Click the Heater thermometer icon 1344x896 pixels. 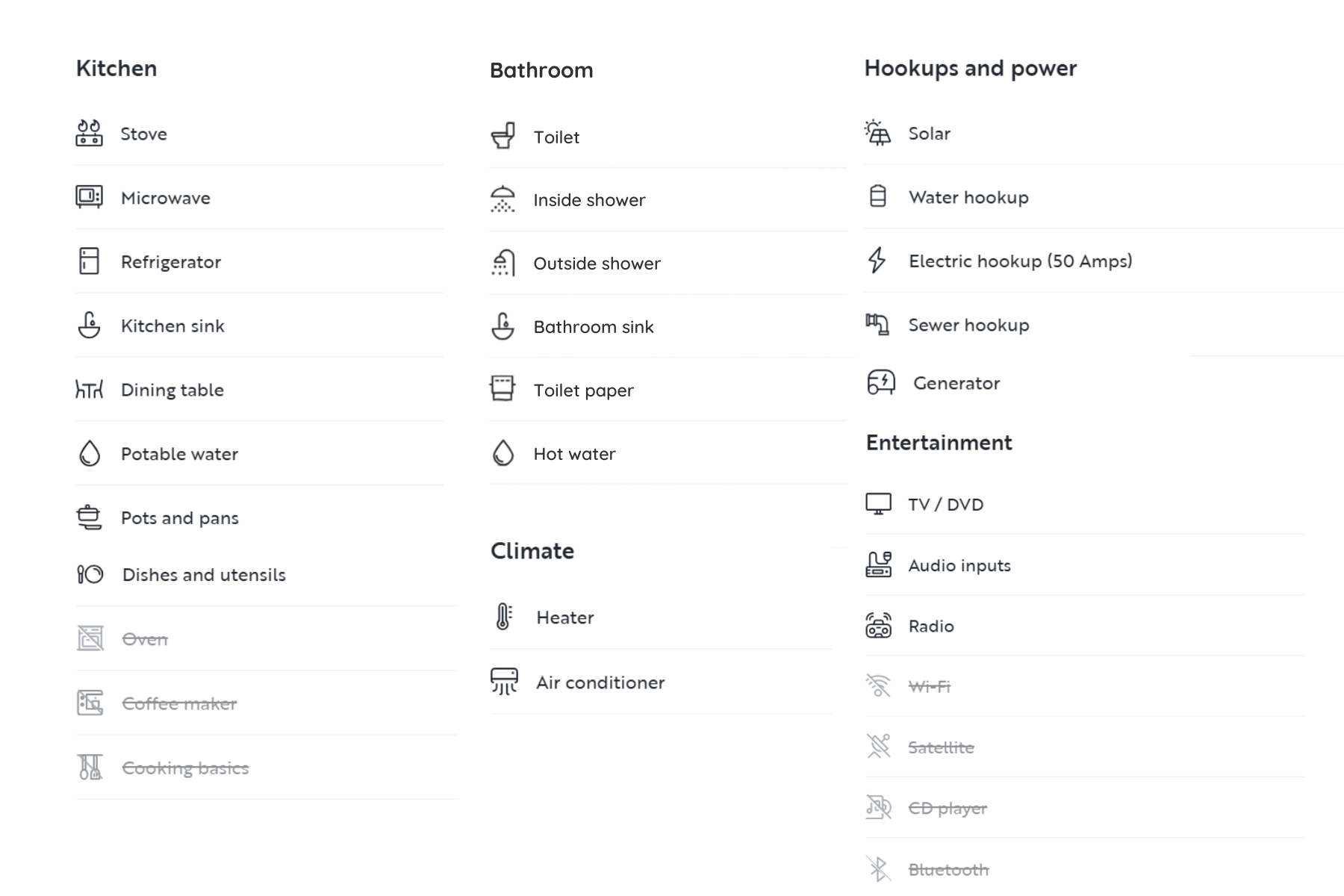coord(504,617)
